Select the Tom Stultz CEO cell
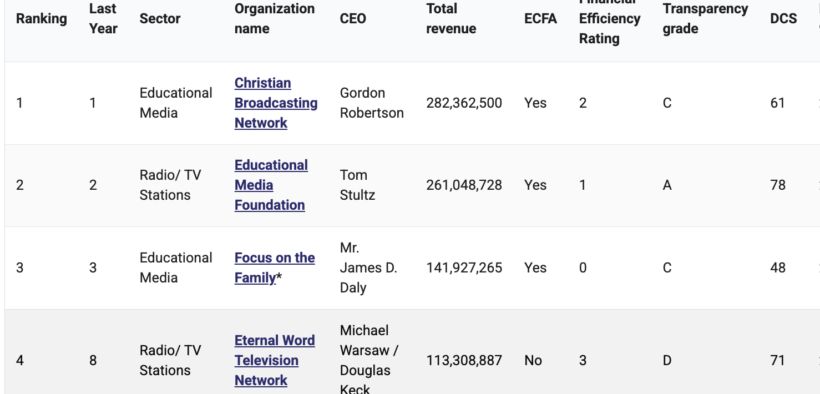820x394 pixels. coord(357,185)
